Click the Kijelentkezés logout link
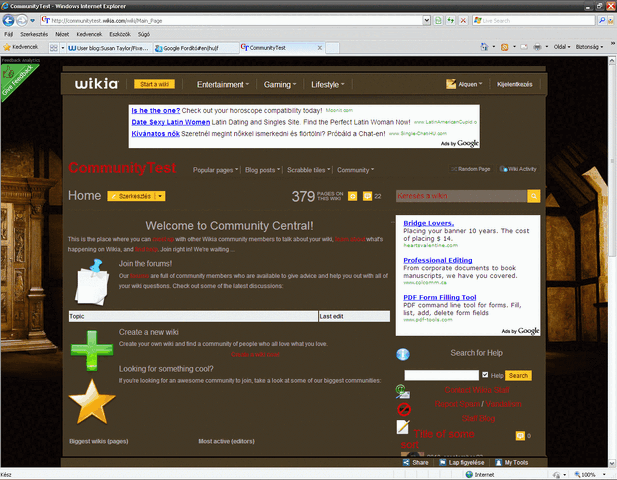617x480 pixels. point(514,84)
